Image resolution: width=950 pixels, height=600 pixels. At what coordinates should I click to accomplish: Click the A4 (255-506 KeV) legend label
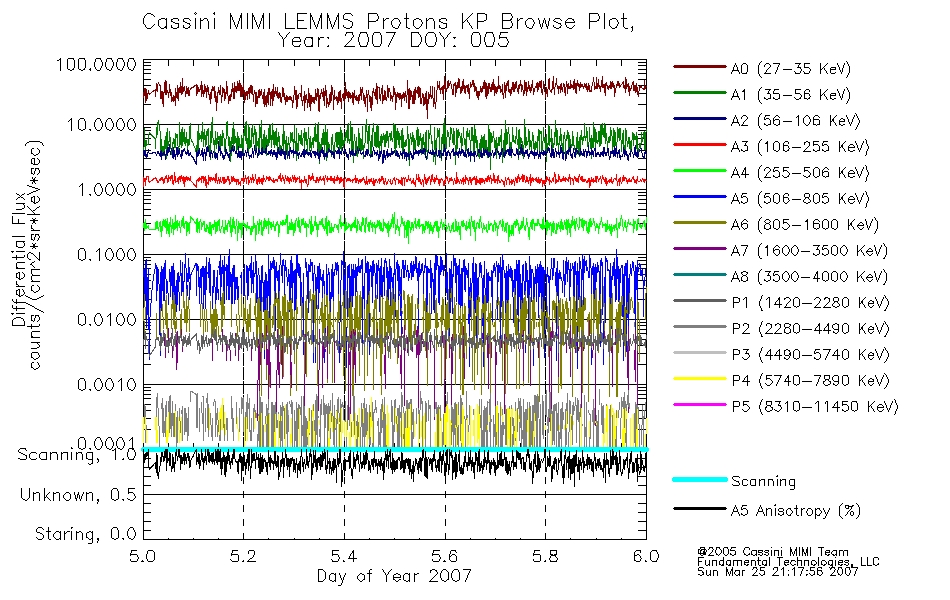point(800,173)
